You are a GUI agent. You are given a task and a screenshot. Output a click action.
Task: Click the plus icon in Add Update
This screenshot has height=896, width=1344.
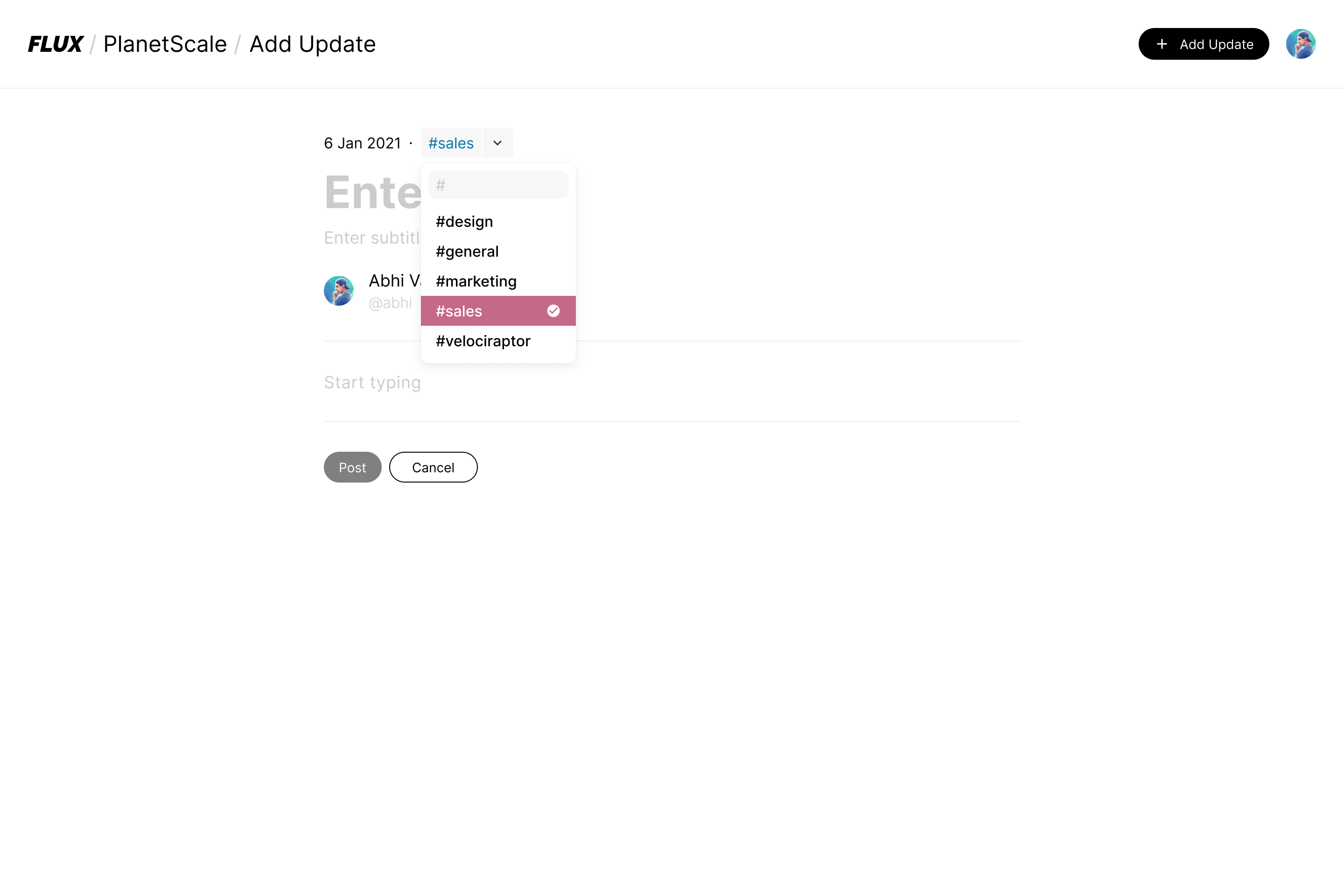pos(1162,44)
